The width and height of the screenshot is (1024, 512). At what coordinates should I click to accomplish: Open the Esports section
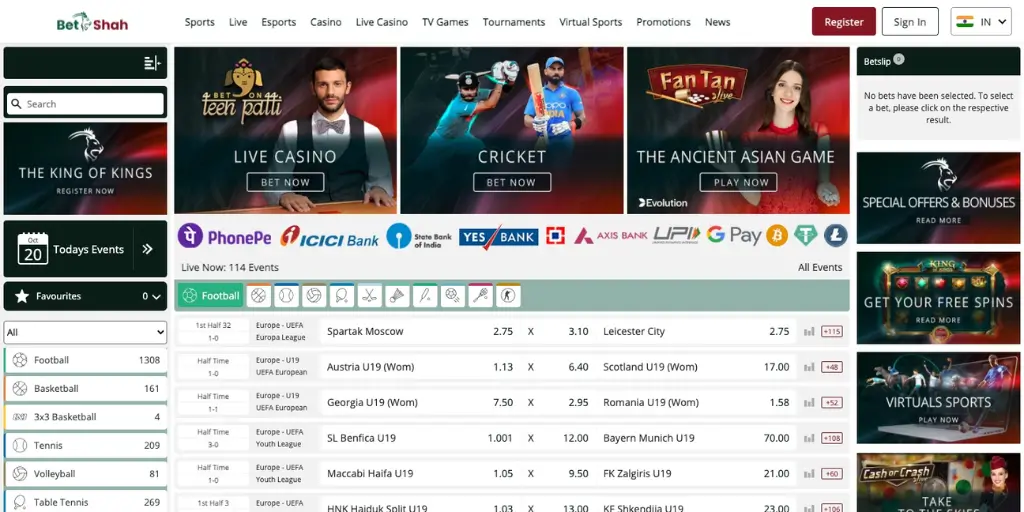click(279, 22)
